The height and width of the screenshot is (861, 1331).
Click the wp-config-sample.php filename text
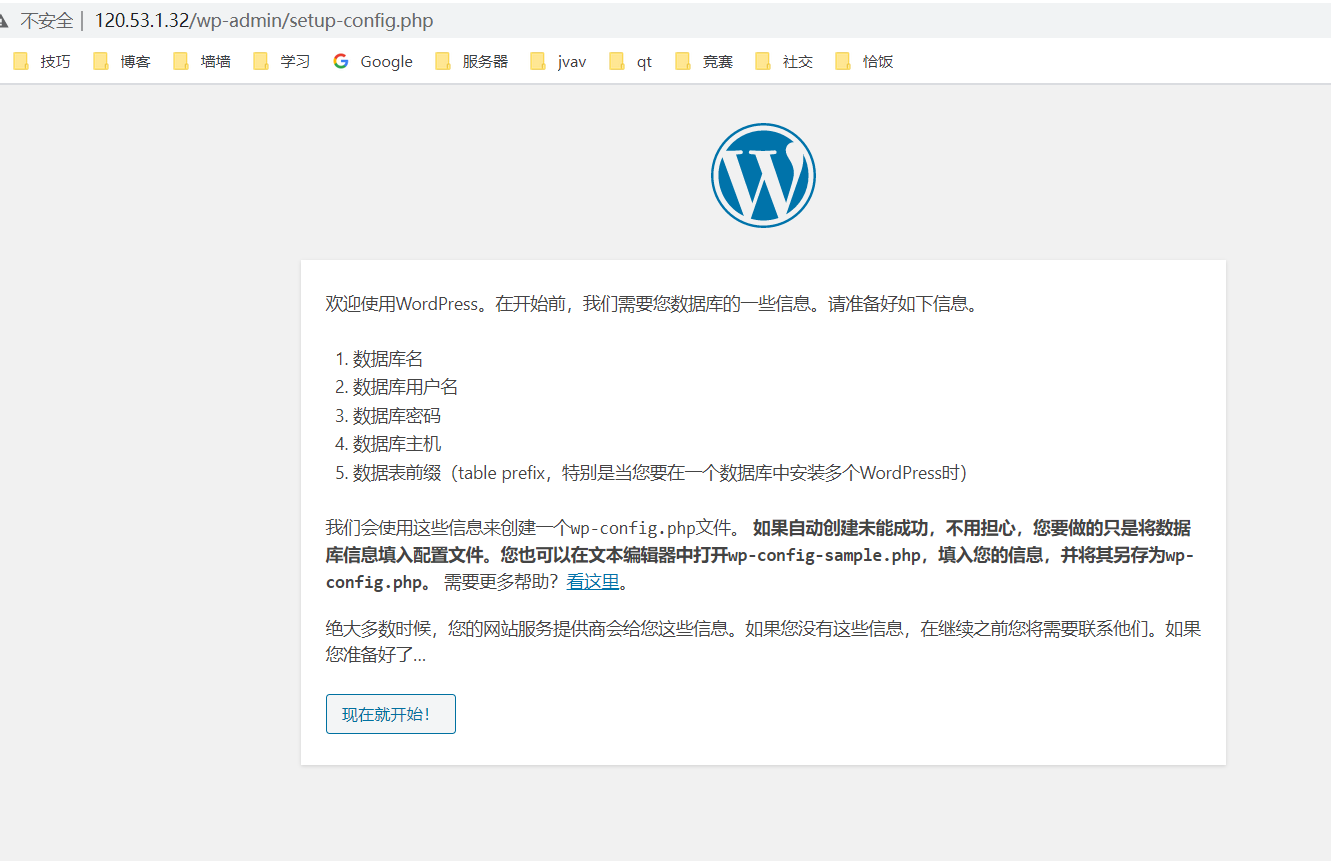tap(825, 555)
